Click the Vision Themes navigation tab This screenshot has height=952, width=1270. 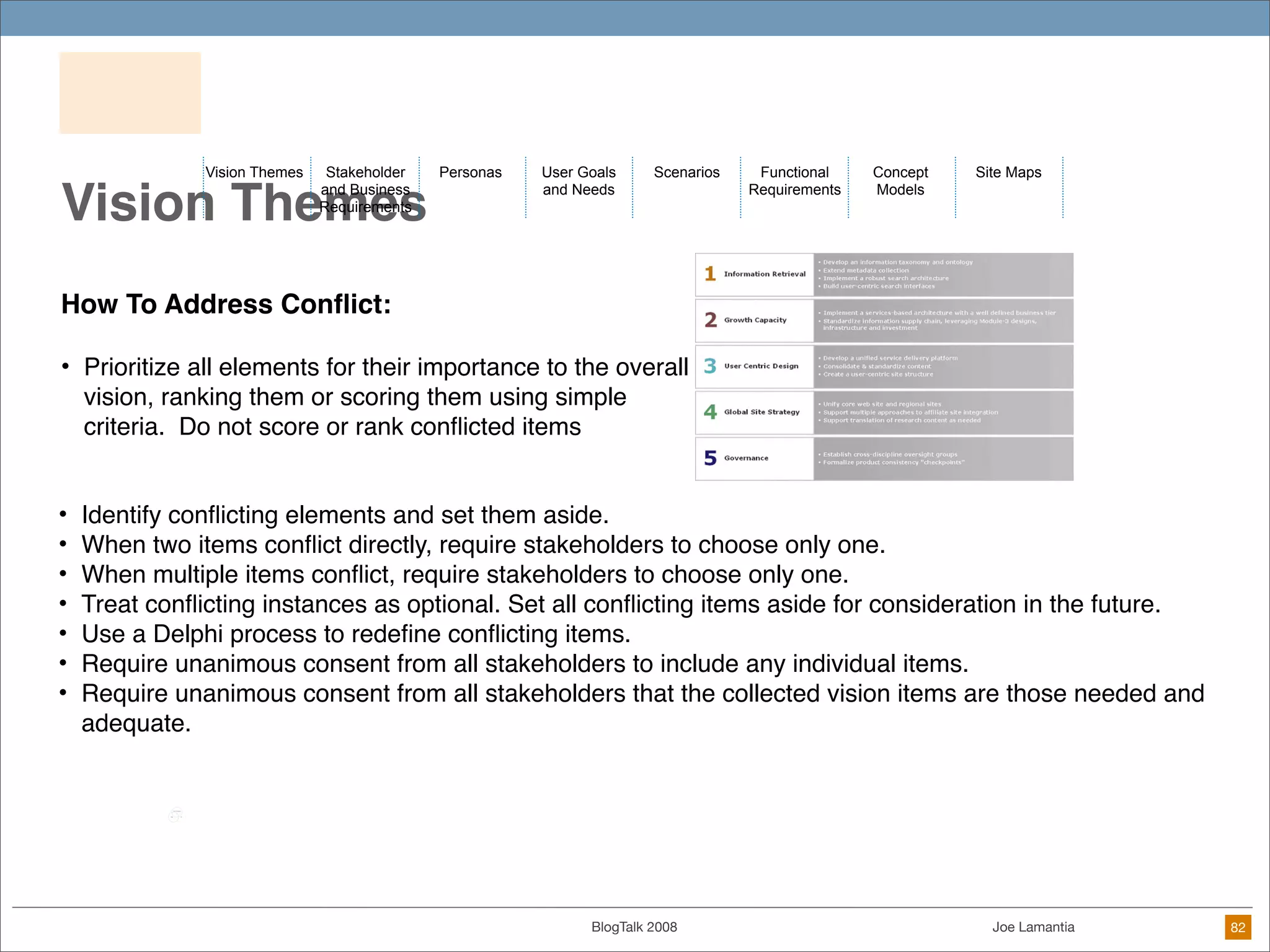[x=254, y=172]
